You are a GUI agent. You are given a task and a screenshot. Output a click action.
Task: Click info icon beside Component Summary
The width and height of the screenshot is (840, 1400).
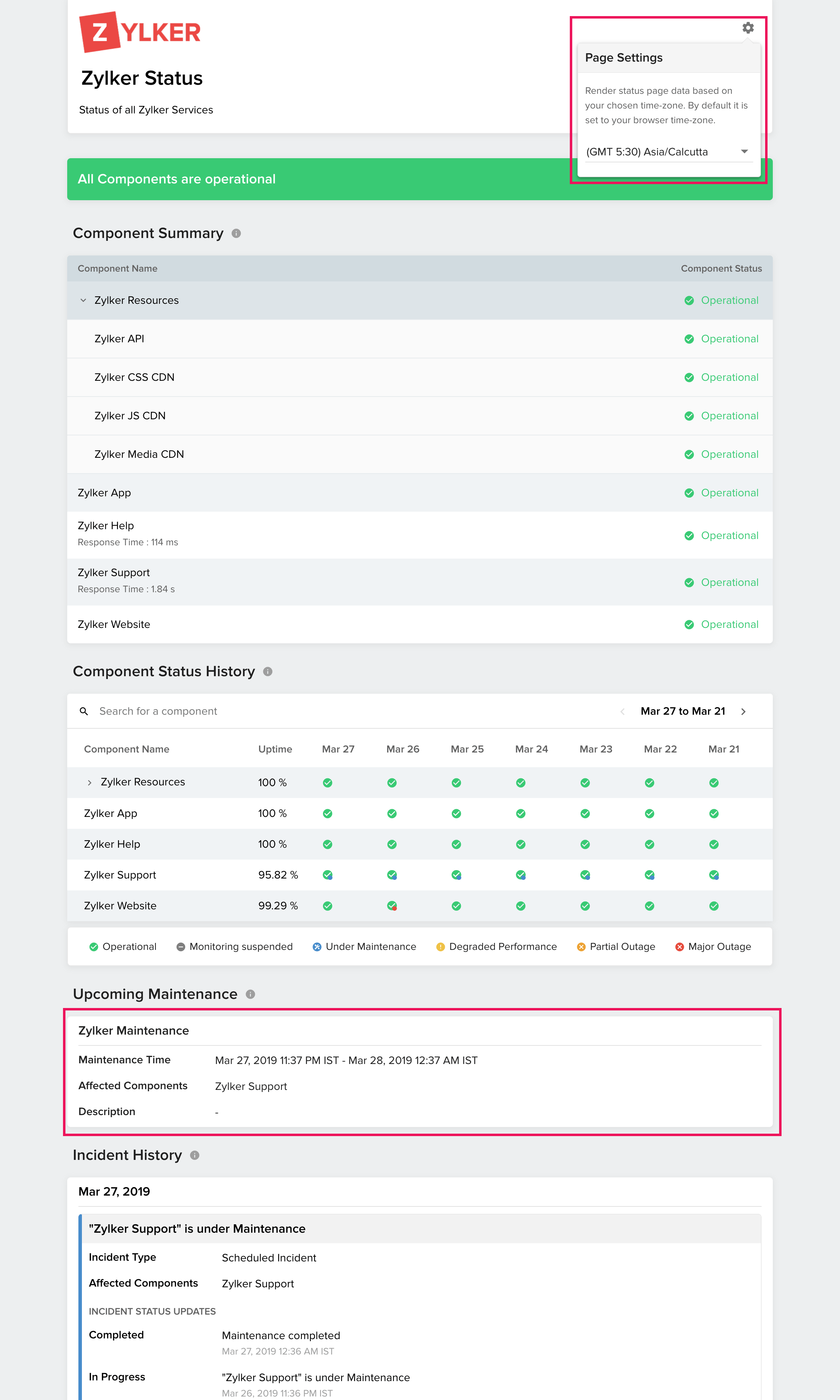pos(237,233)
